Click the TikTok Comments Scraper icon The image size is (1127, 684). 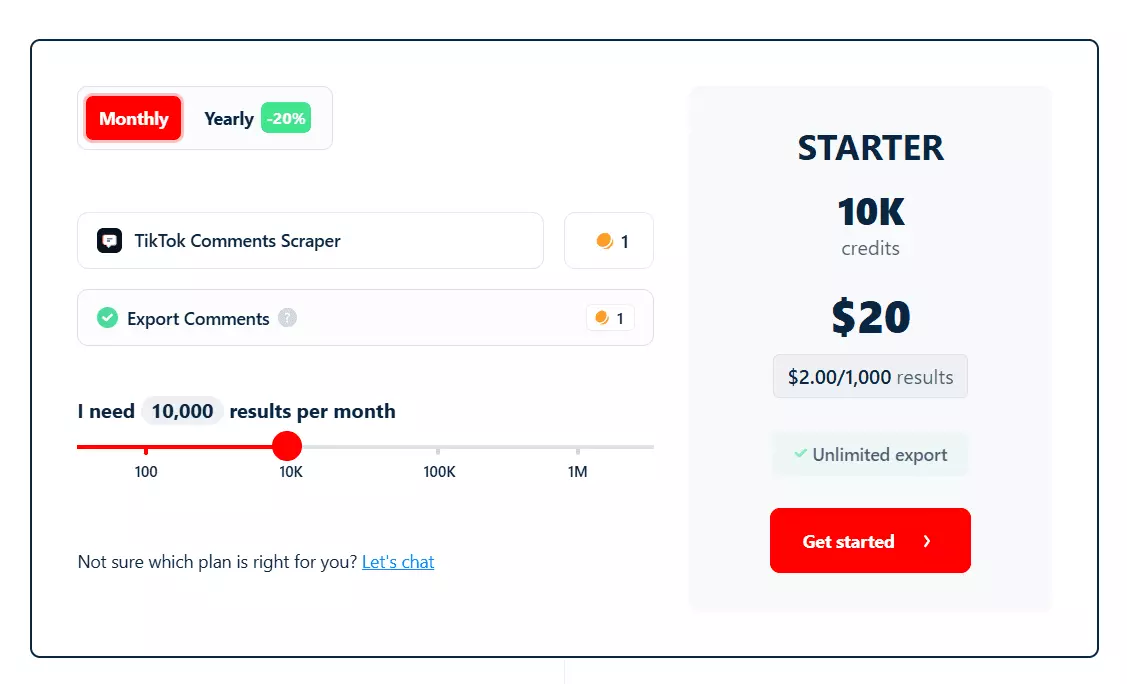[x=109, y=240]
